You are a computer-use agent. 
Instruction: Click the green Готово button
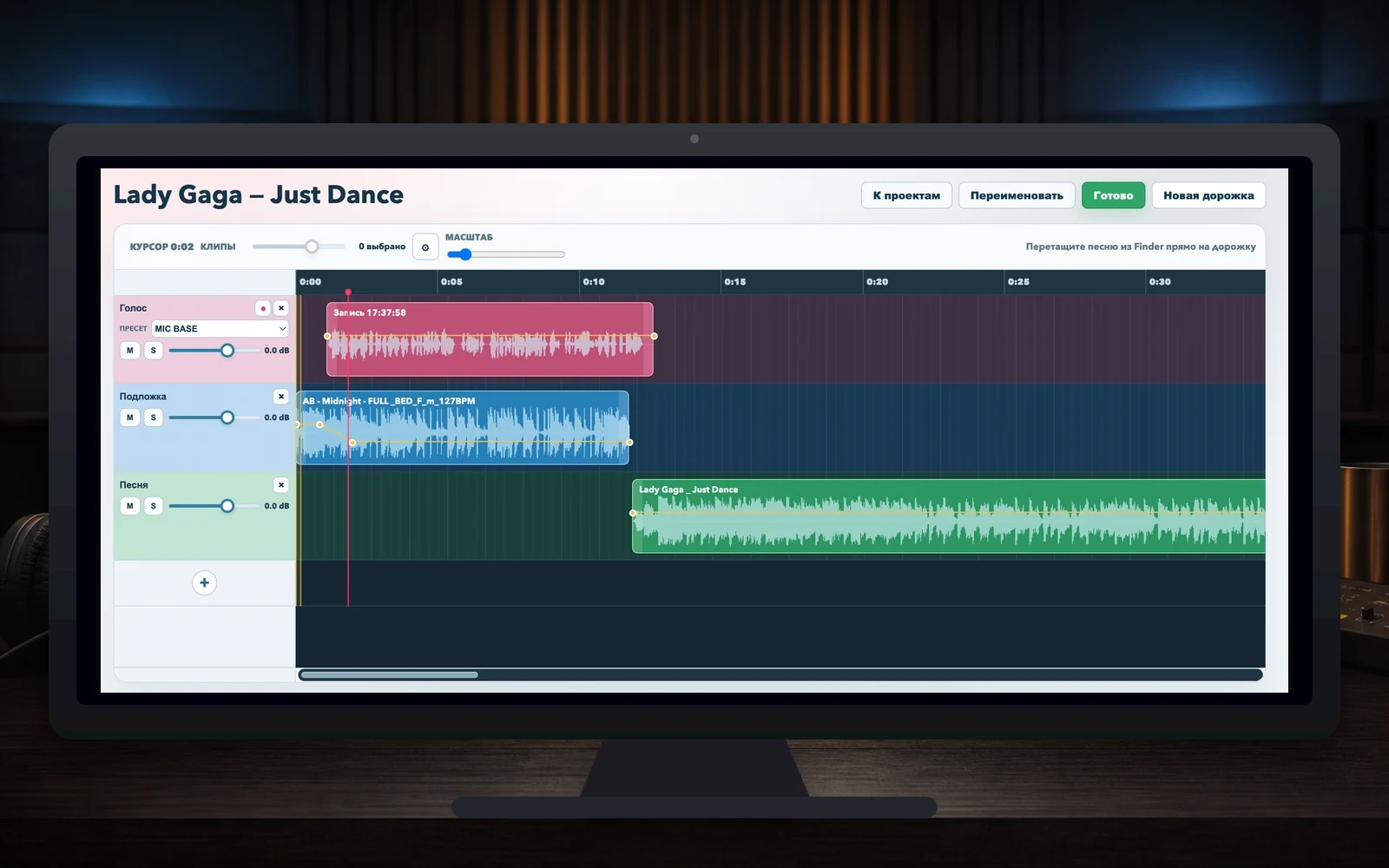click(1113, 195)
